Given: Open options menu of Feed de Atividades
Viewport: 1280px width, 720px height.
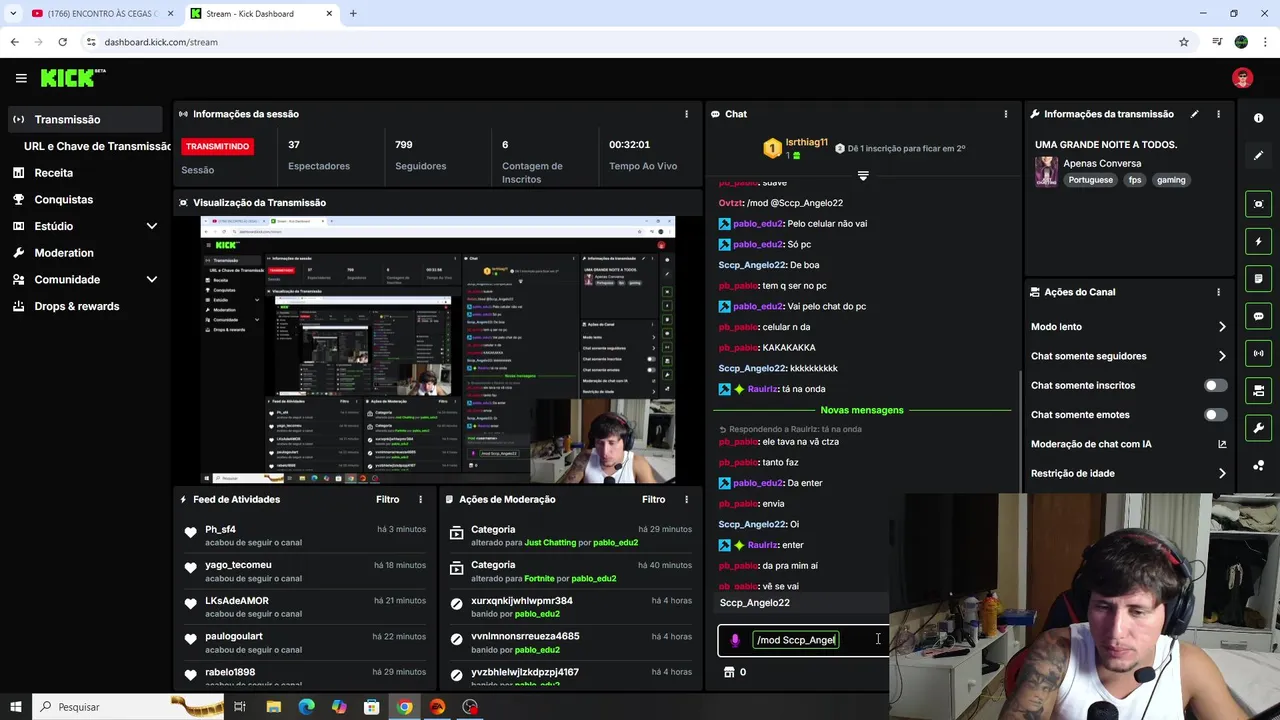Looking at the screenshot, I should tap(420, 499).
